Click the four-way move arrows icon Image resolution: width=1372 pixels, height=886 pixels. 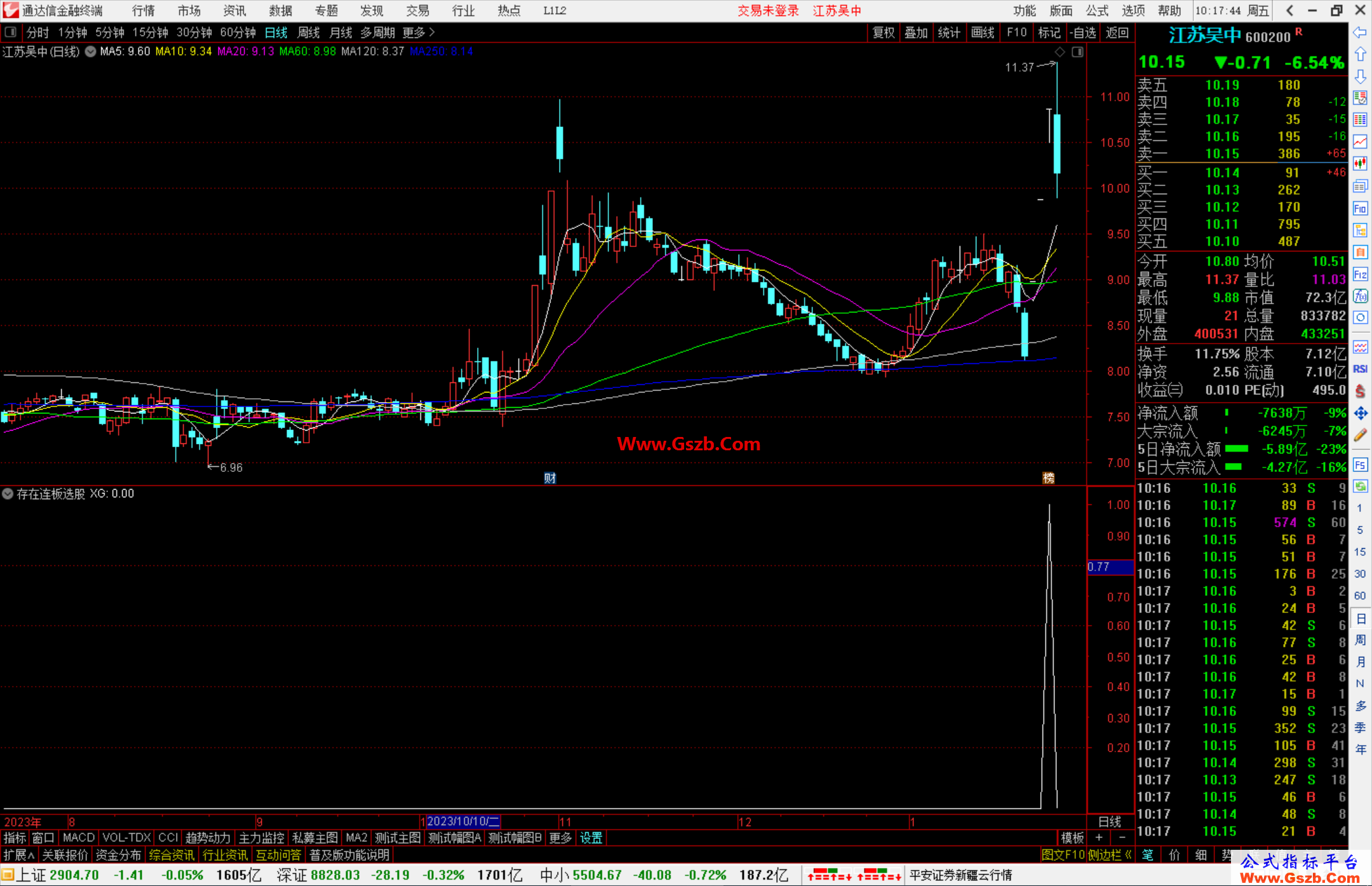coord(1360,413)
